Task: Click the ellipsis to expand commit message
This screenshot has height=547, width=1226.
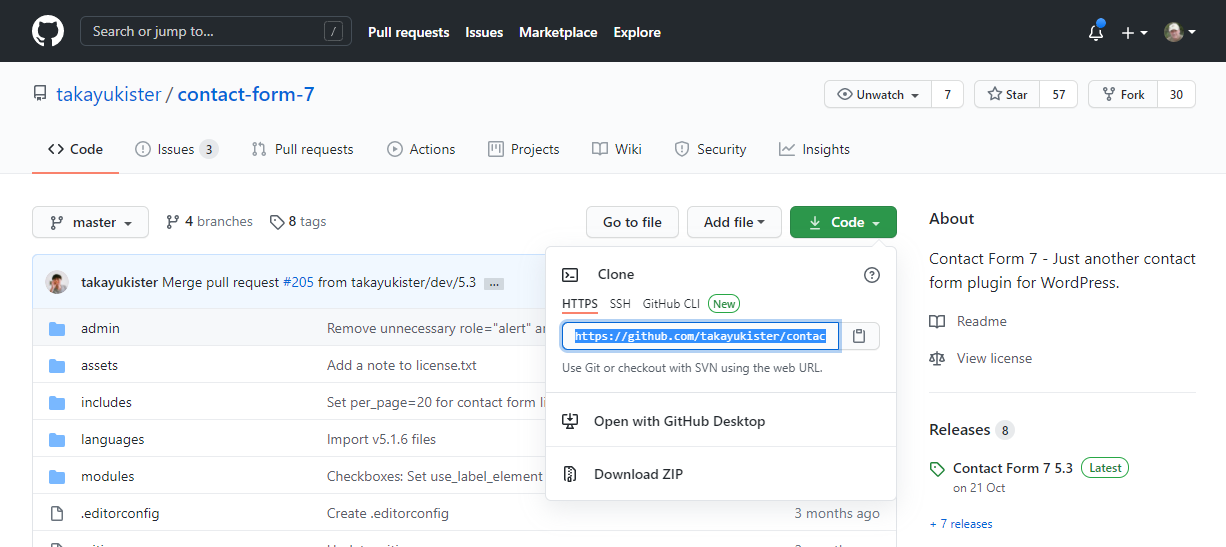Action: pyautogui.click(x=493, y=283)
